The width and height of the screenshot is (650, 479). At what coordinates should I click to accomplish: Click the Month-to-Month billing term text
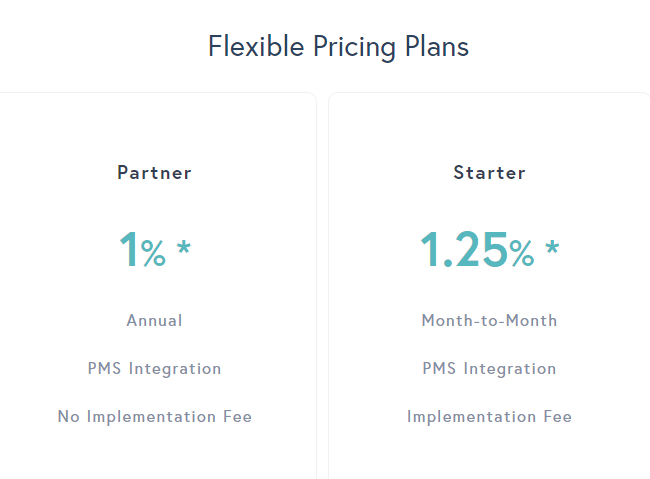pos(489,320)
